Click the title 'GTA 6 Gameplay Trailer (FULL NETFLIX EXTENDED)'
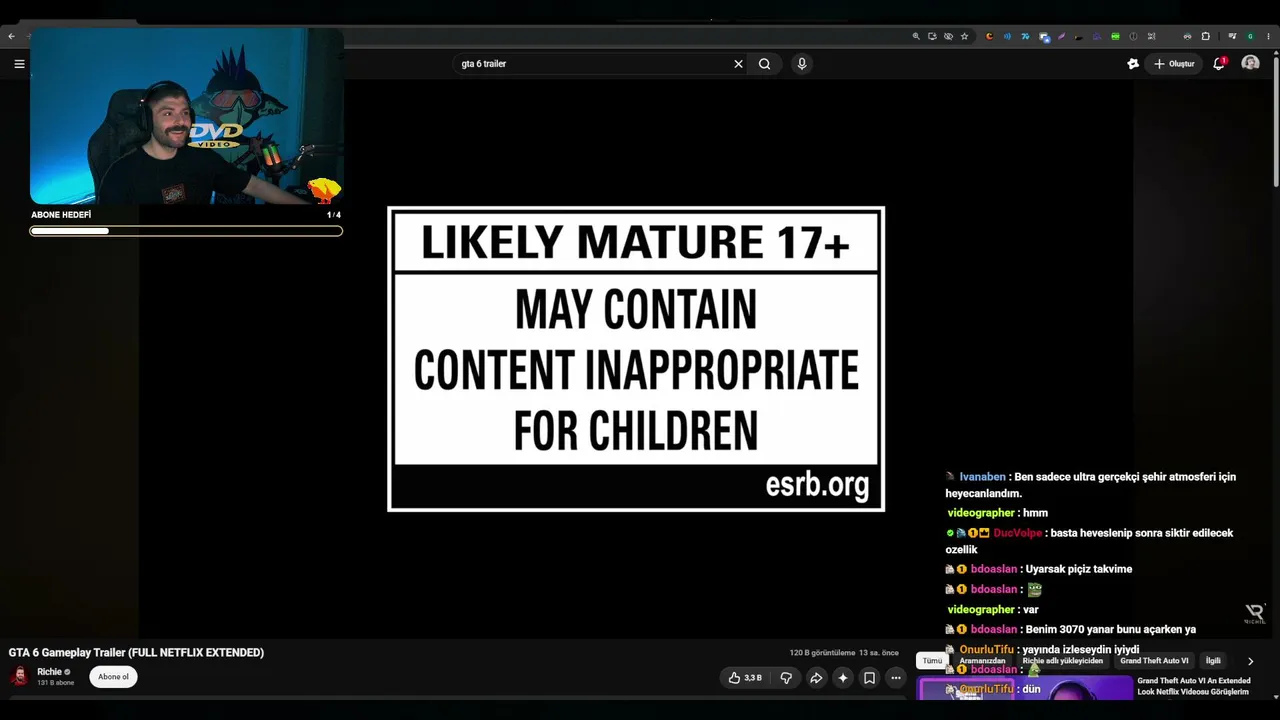1280x720 pixels. [136, 652]
